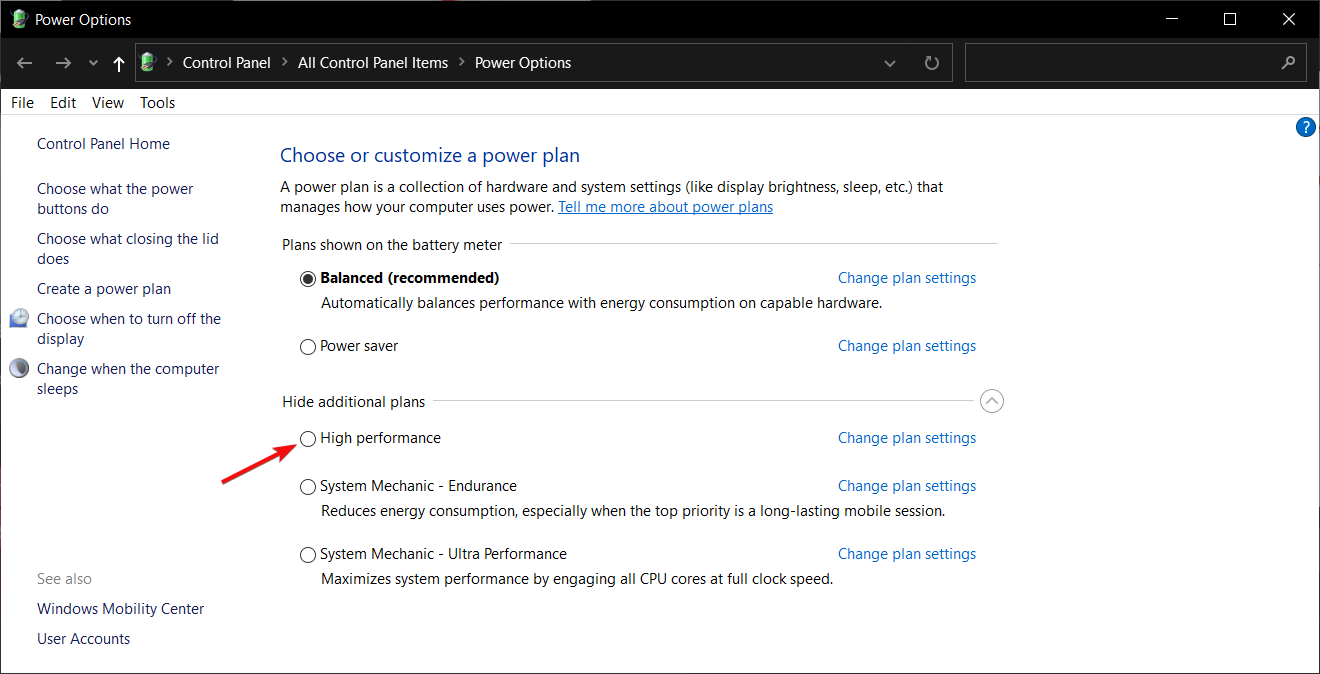Click the sleep moon icon in sidebar
Viewport: 1320px width, 674px height.
[x=20, y=369]
